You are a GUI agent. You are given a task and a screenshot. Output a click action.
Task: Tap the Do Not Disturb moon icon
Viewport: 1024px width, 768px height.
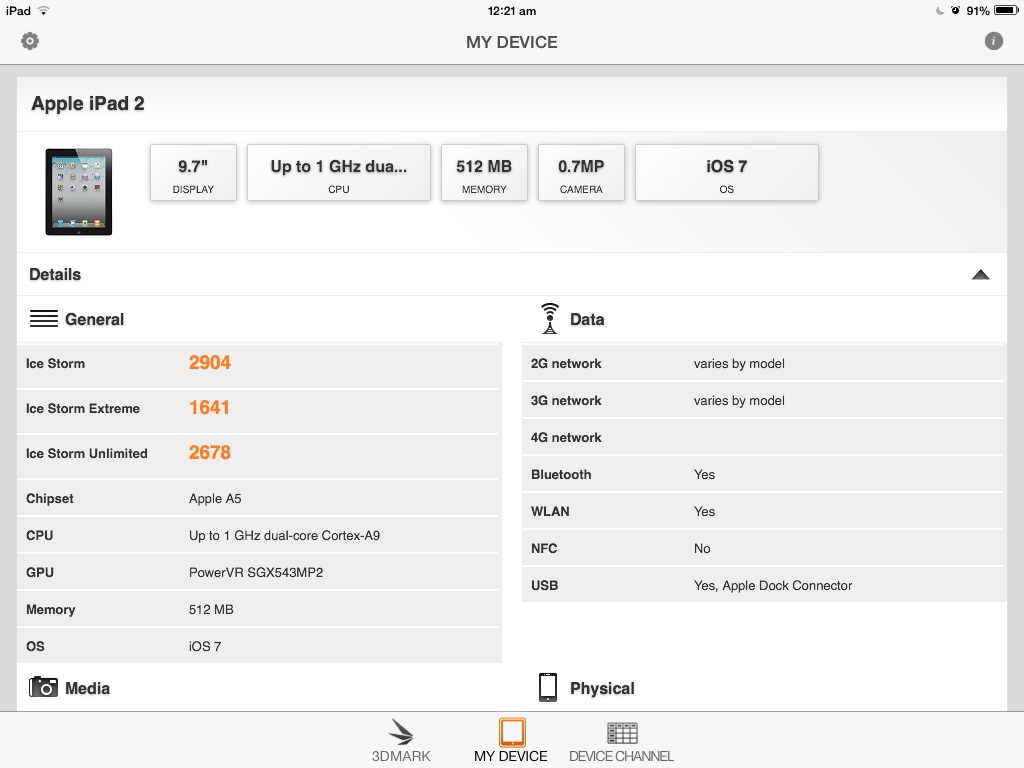click(x=940, y=10)
